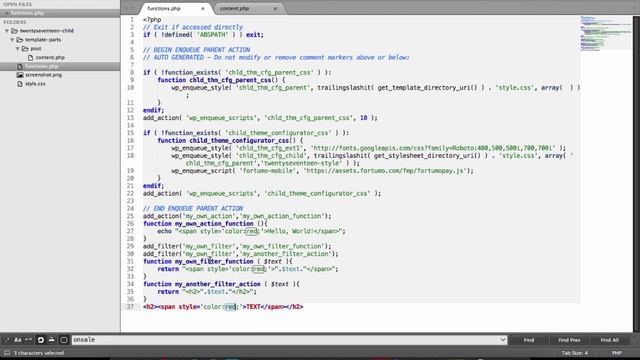Image resolution: width=640 pixels, height=360 pixels.
Task: Click '3 characters selected' status text
Action: pos(39,353)
